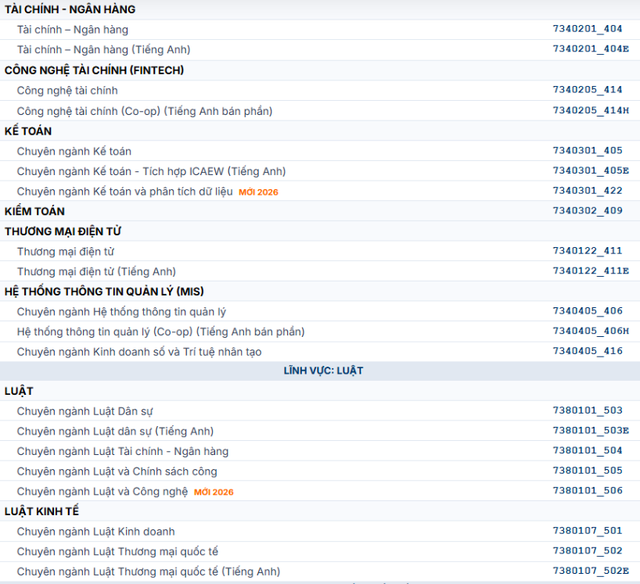Select Chuyên ngành Kế toán - Tích hợp ICAEW
The height and width of the screenshot is (584, 640).
[x=151, y=171]
